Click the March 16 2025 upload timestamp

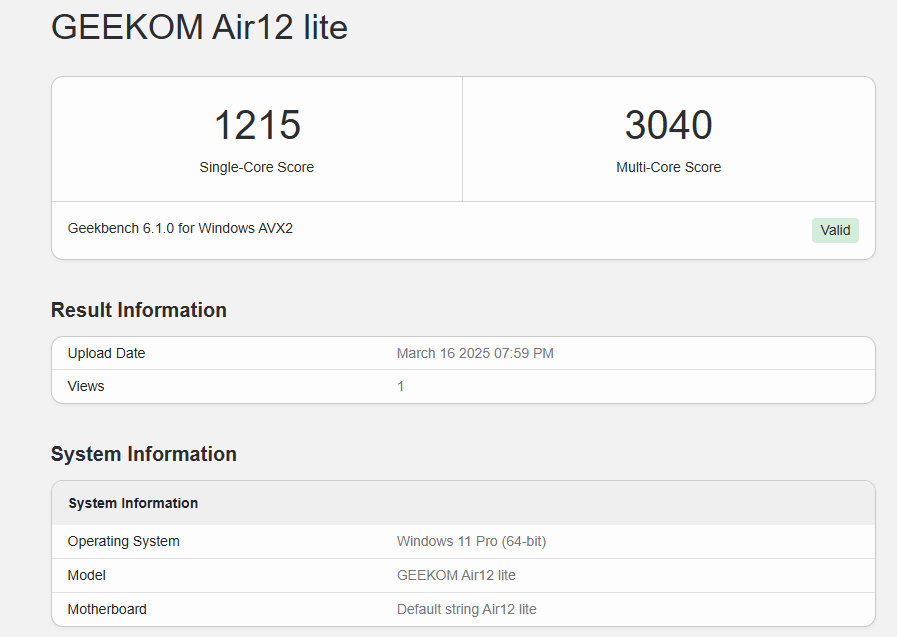pos(475,353)
